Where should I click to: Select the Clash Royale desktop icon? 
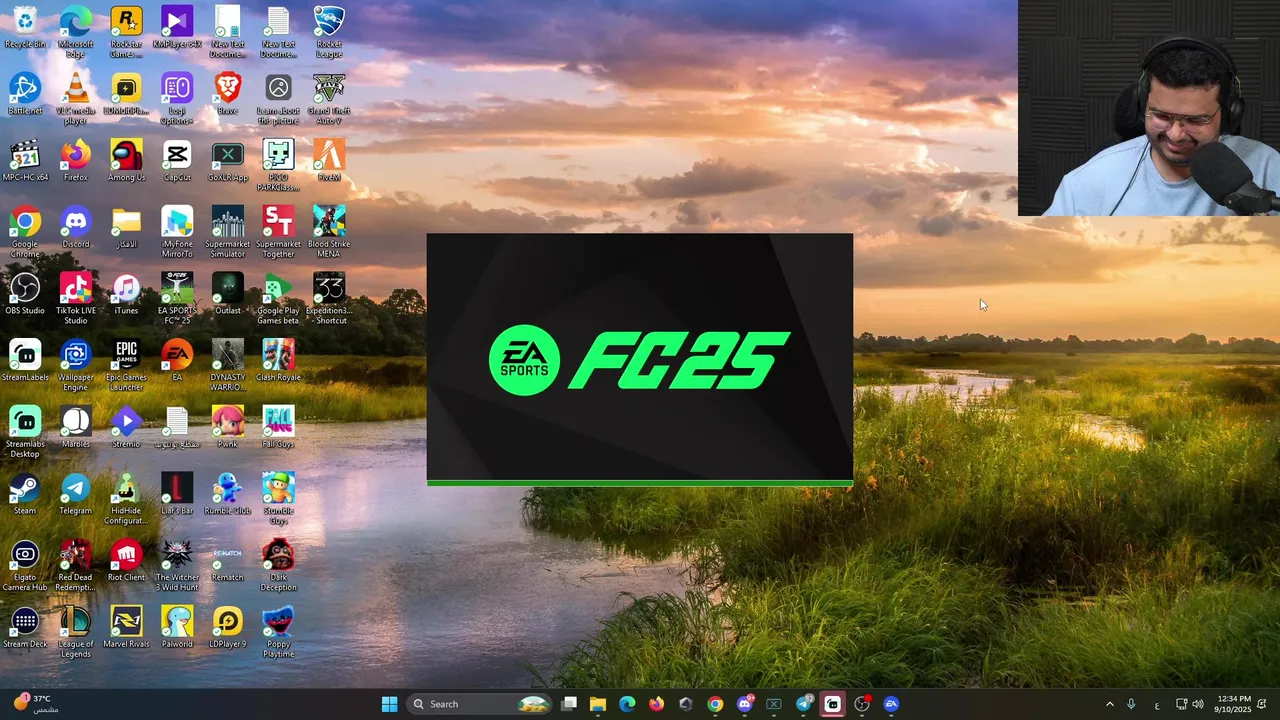coord(278,361)
